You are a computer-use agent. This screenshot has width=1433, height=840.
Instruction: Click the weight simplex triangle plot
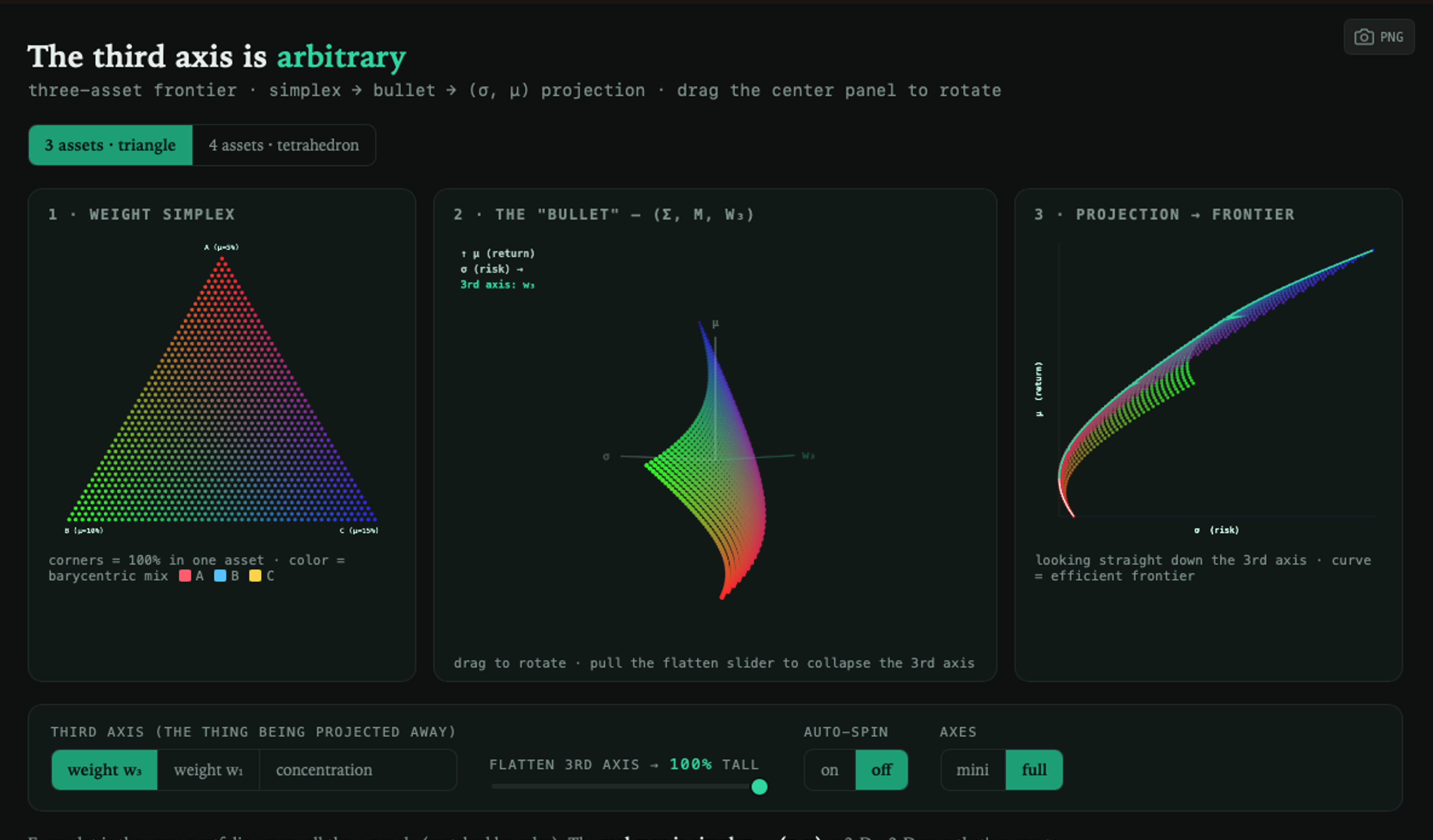pyautogui.click(x=222, y=390)
